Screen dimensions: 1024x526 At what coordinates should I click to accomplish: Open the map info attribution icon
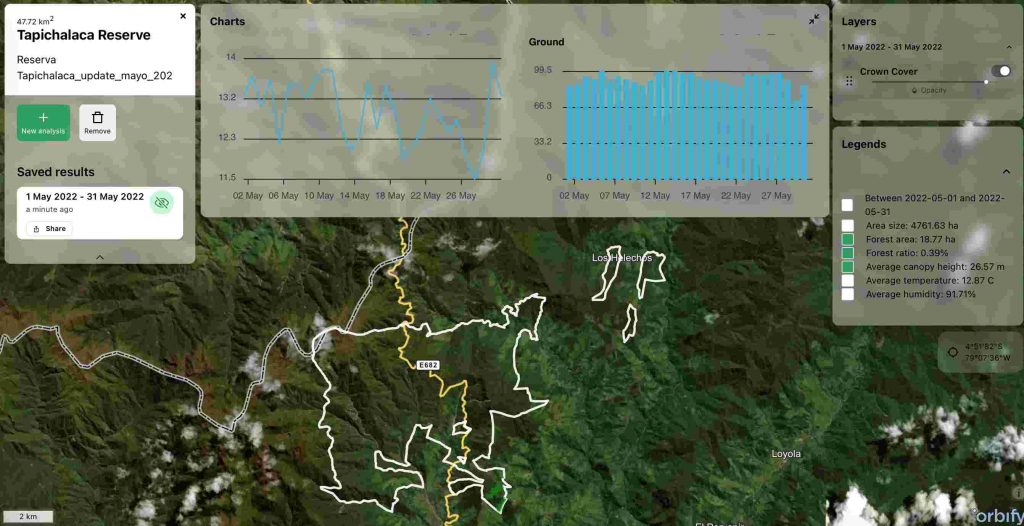pos(1017,493)
